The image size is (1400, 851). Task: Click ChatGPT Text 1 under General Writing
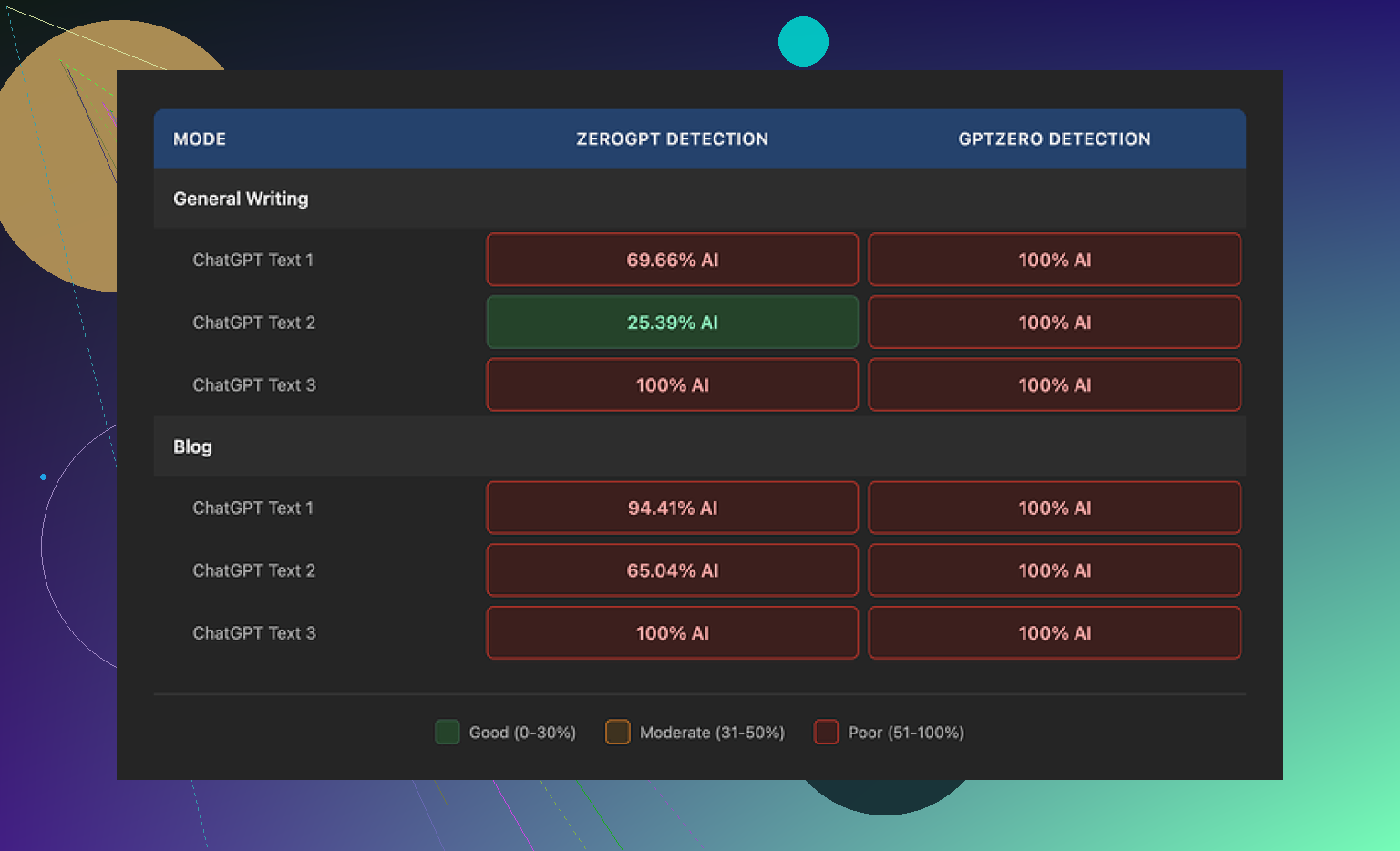click(x=252, y=260)
